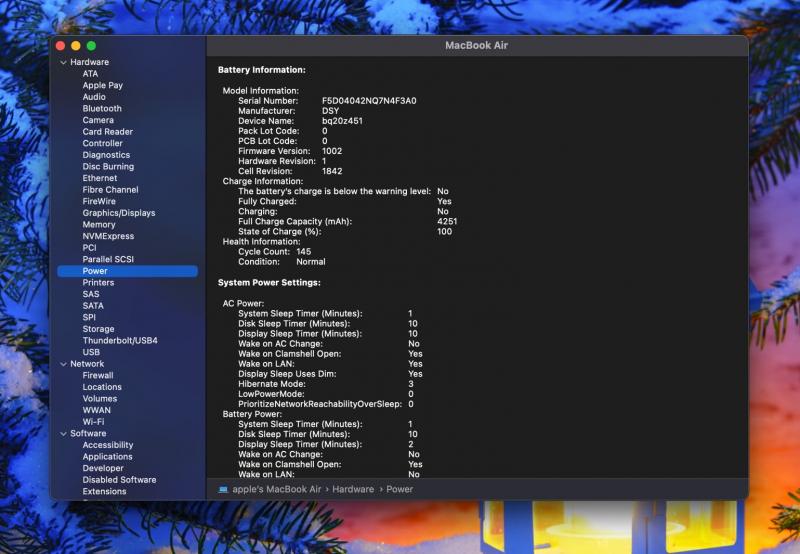Select the highlighted Power entry
This screenshot has width=800, height=554.
[128, 271]
